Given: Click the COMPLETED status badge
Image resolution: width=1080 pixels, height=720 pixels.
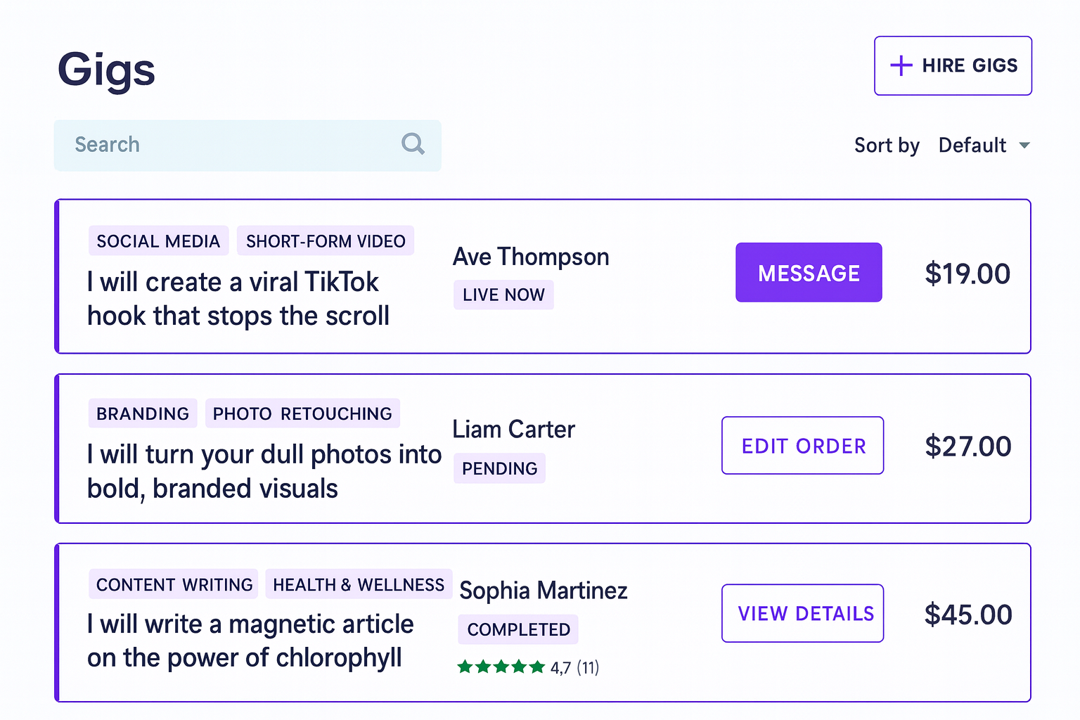Looking at the screenshot, I should (517, 629).
